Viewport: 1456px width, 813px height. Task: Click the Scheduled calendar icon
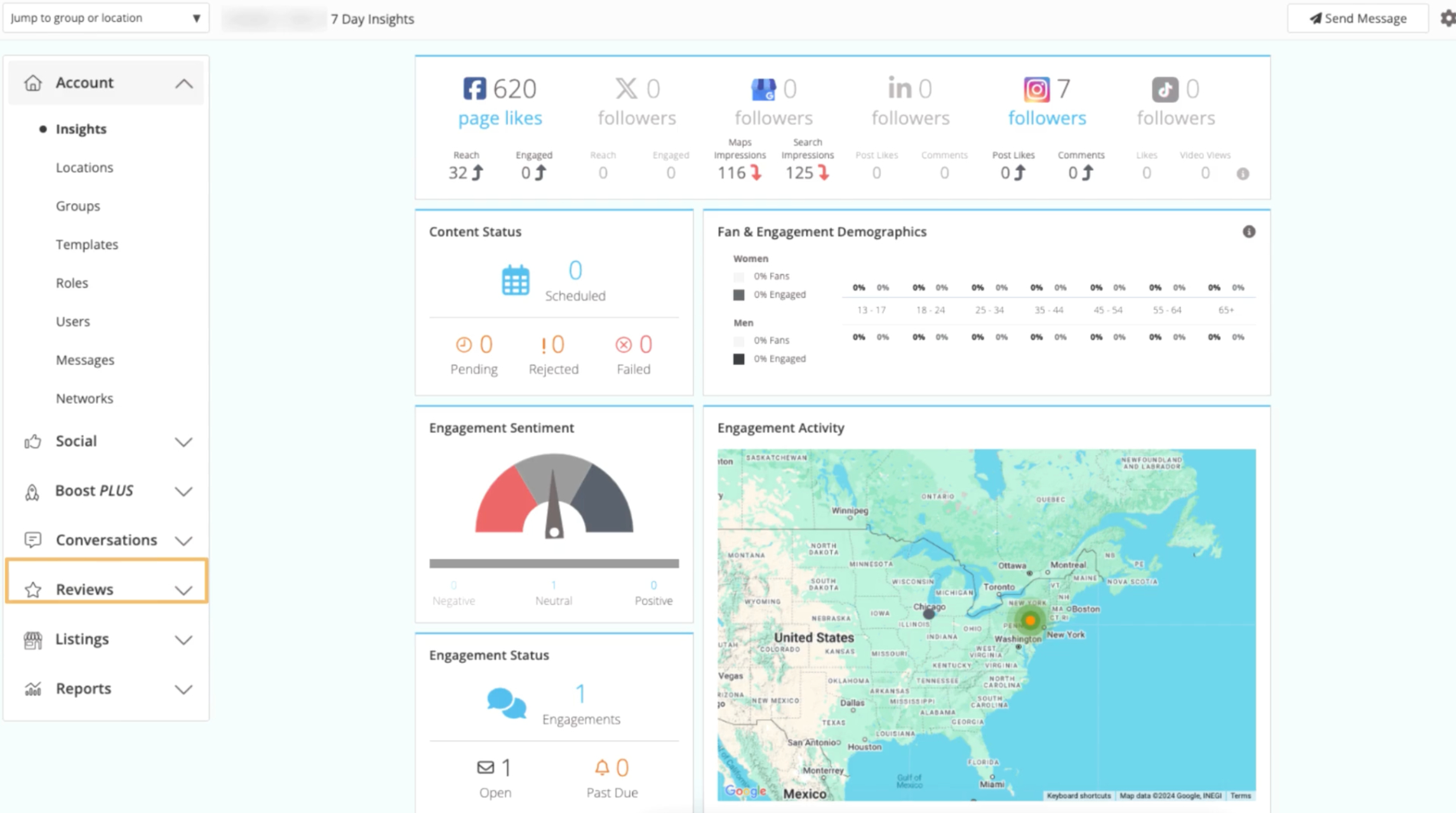point(516,280)
